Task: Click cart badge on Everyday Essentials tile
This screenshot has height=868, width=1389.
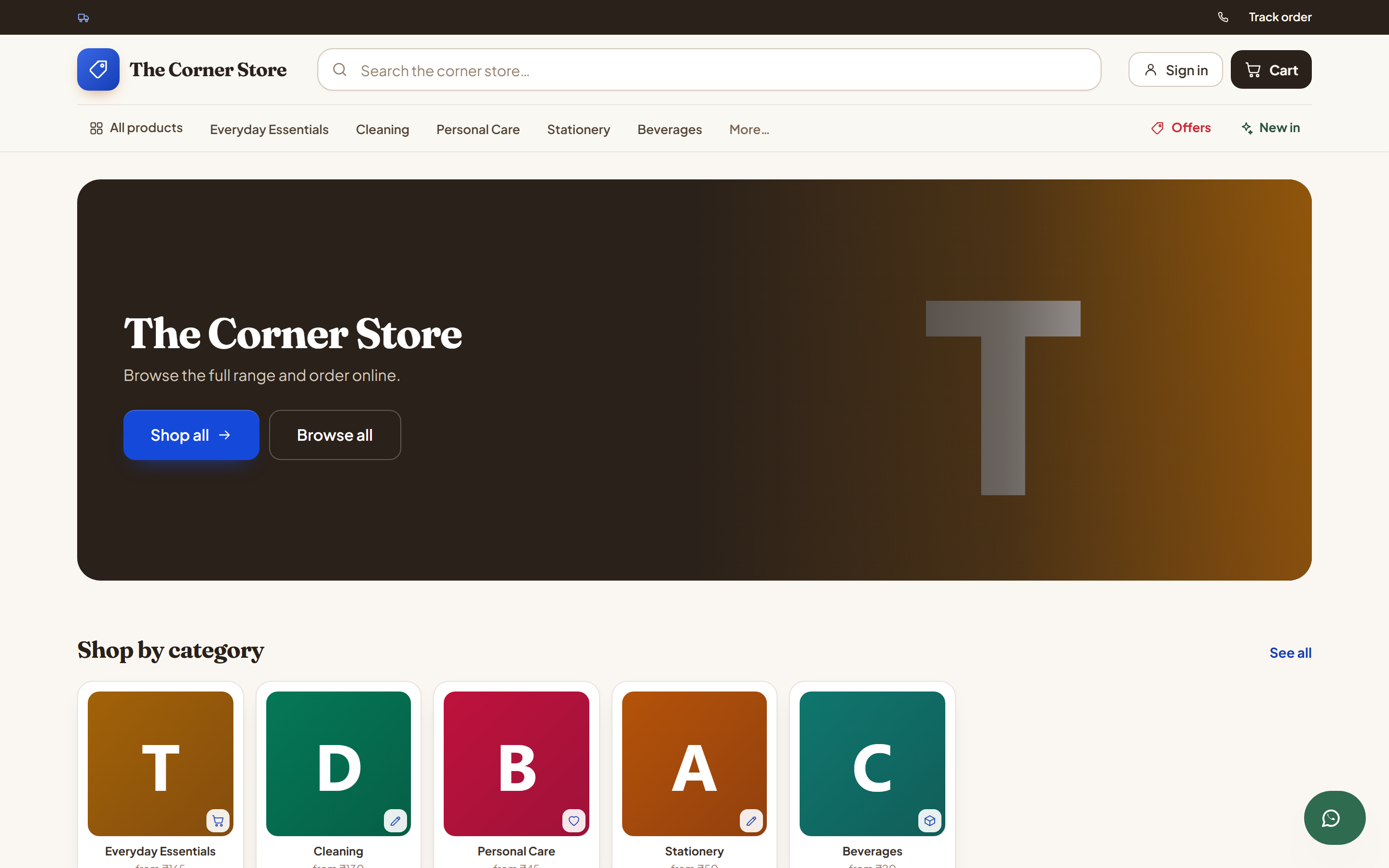Action: pos(218,820)
